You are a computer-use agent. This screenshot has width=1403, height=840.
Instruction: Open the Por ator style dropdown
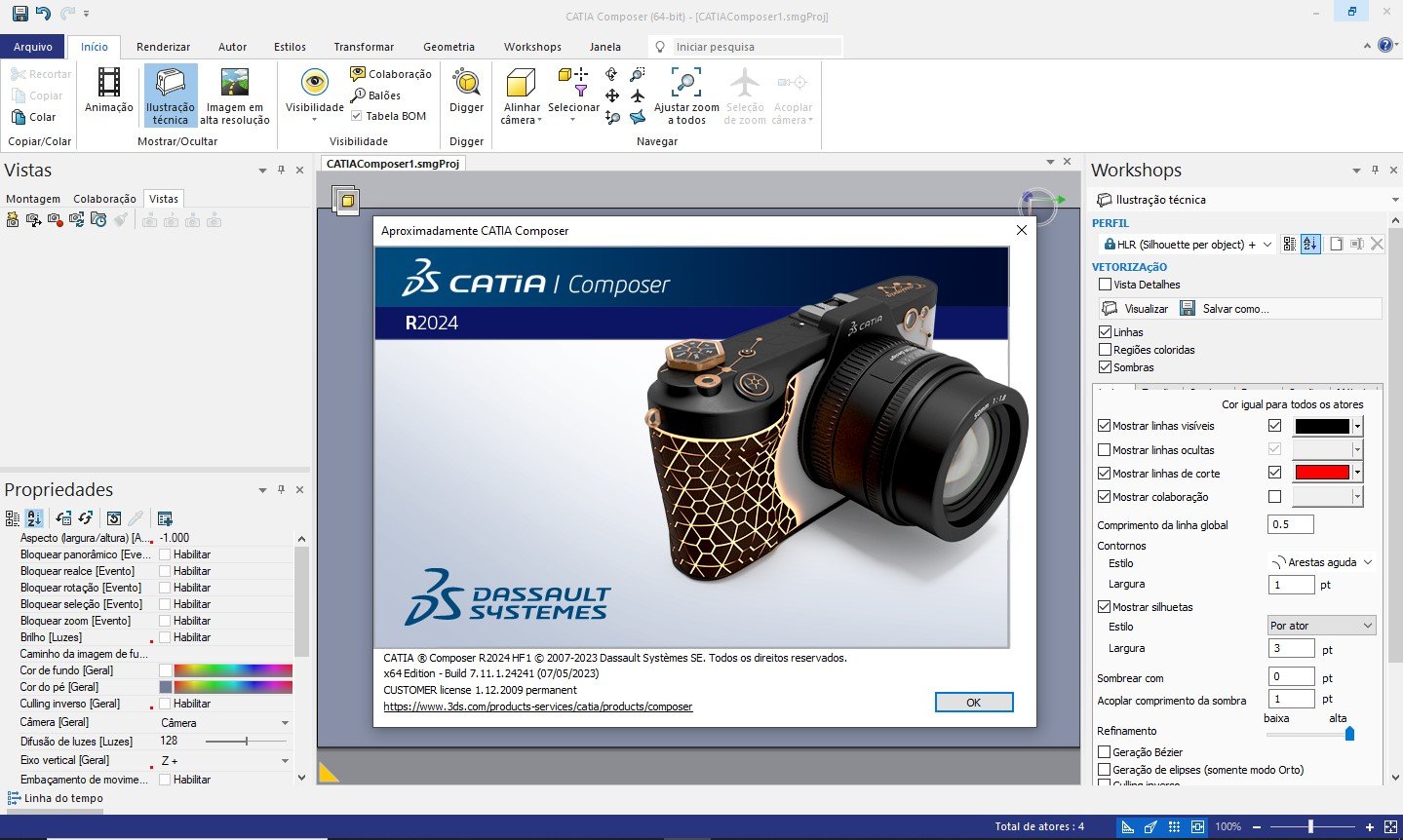[1367, 626]
